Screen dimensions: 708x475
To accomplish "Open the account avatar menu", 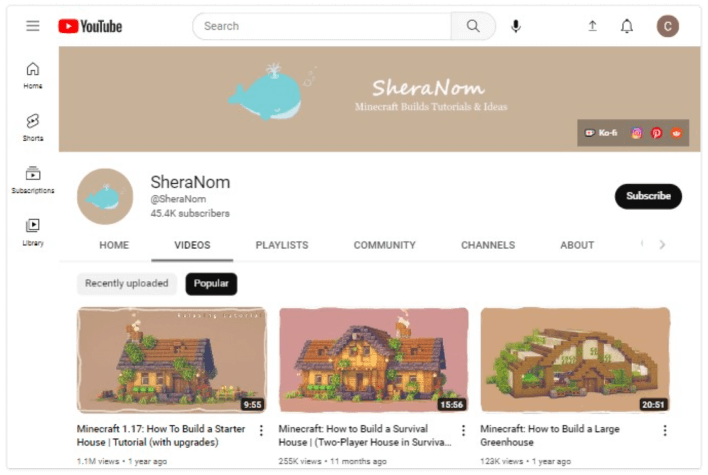I will pyautogui.click(x=667, y=26).
